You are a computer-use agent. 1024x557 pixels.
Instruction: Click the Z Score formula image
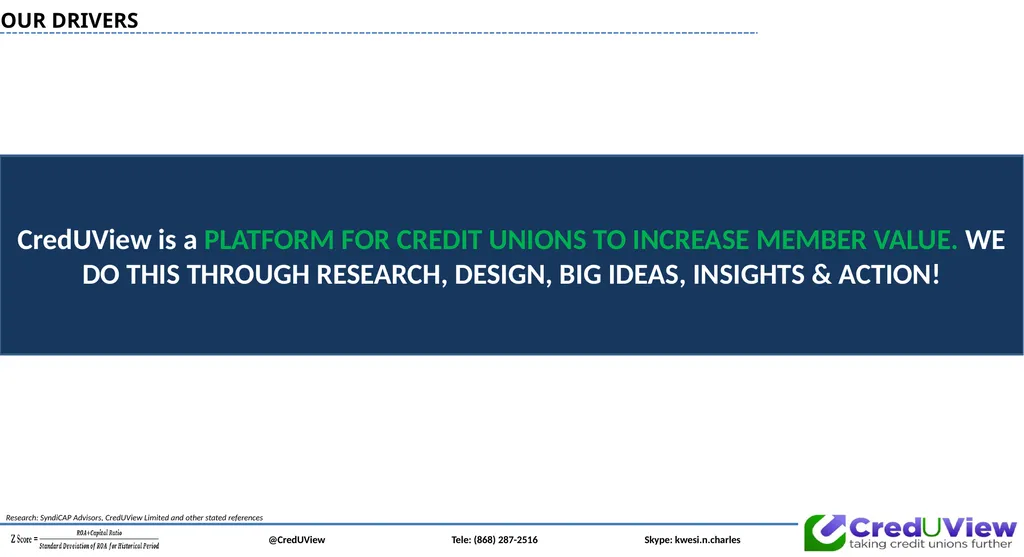tap(84, 539)
